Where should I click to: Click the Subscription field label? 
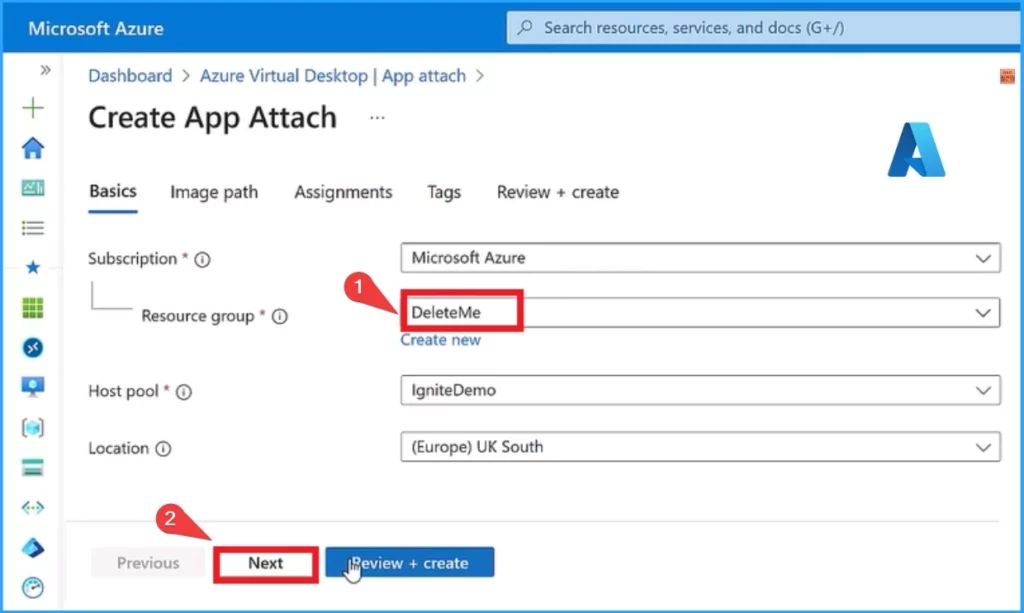(133, 259)
